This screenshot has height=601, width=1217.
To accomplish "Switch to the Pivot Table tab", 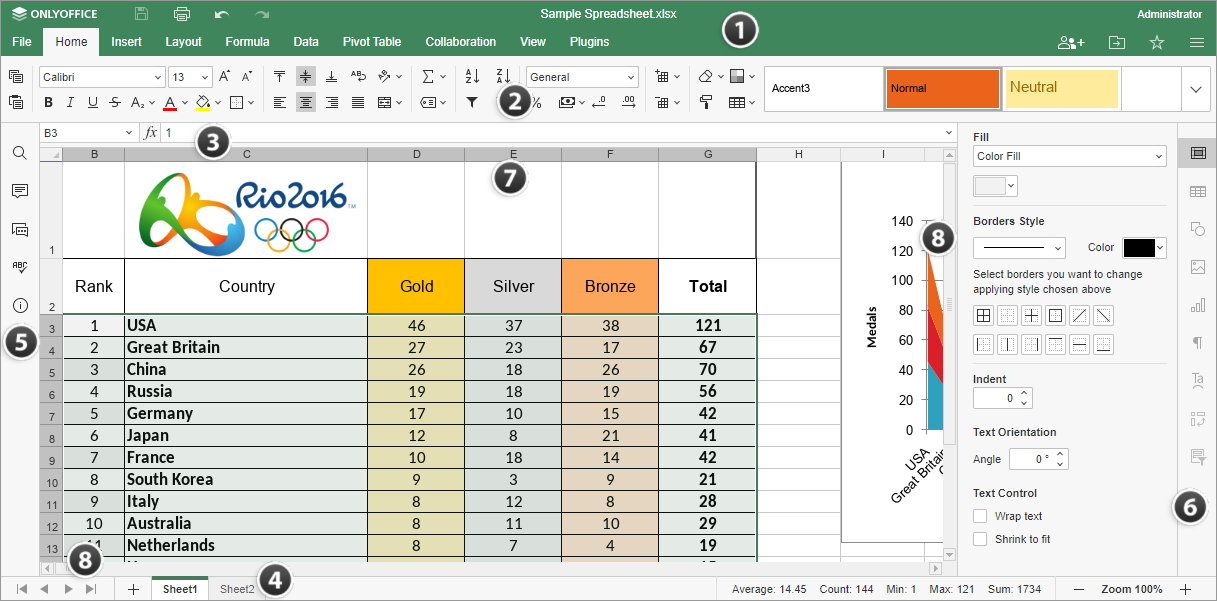I will pyautogui.click(x=372, y=42).
